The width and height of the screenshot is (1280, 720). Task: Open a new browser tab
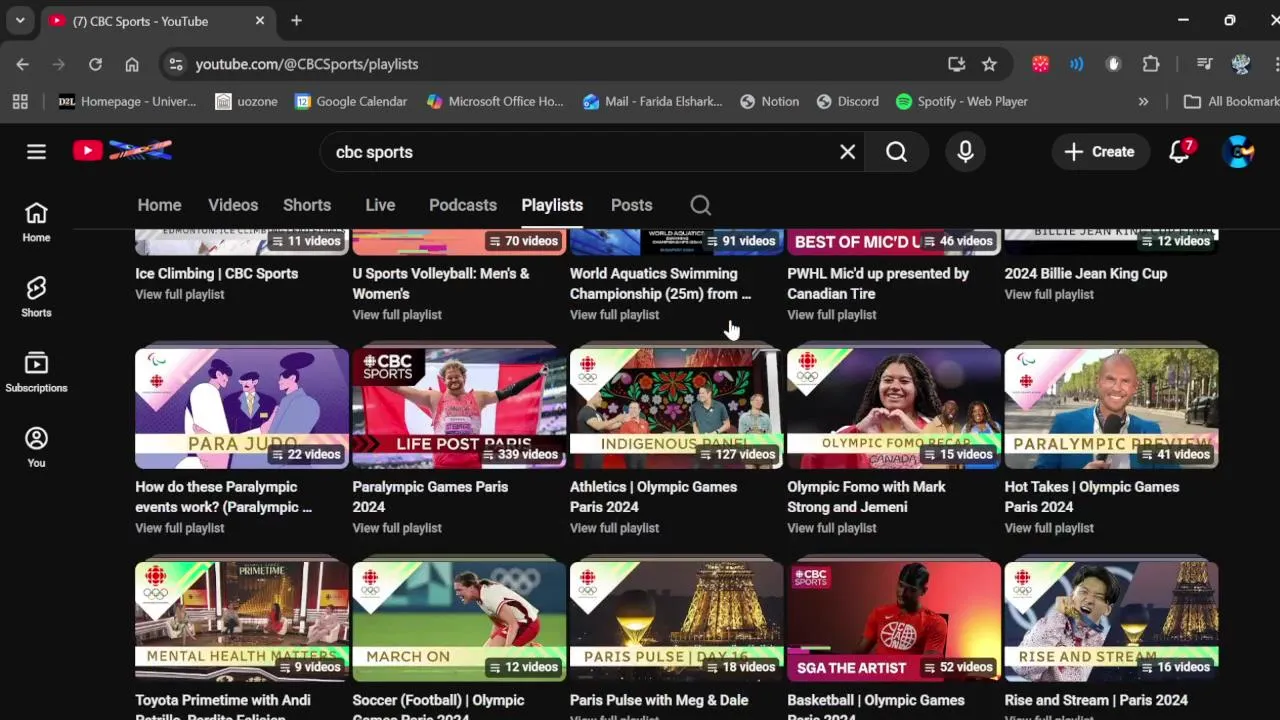pos(296,20)
